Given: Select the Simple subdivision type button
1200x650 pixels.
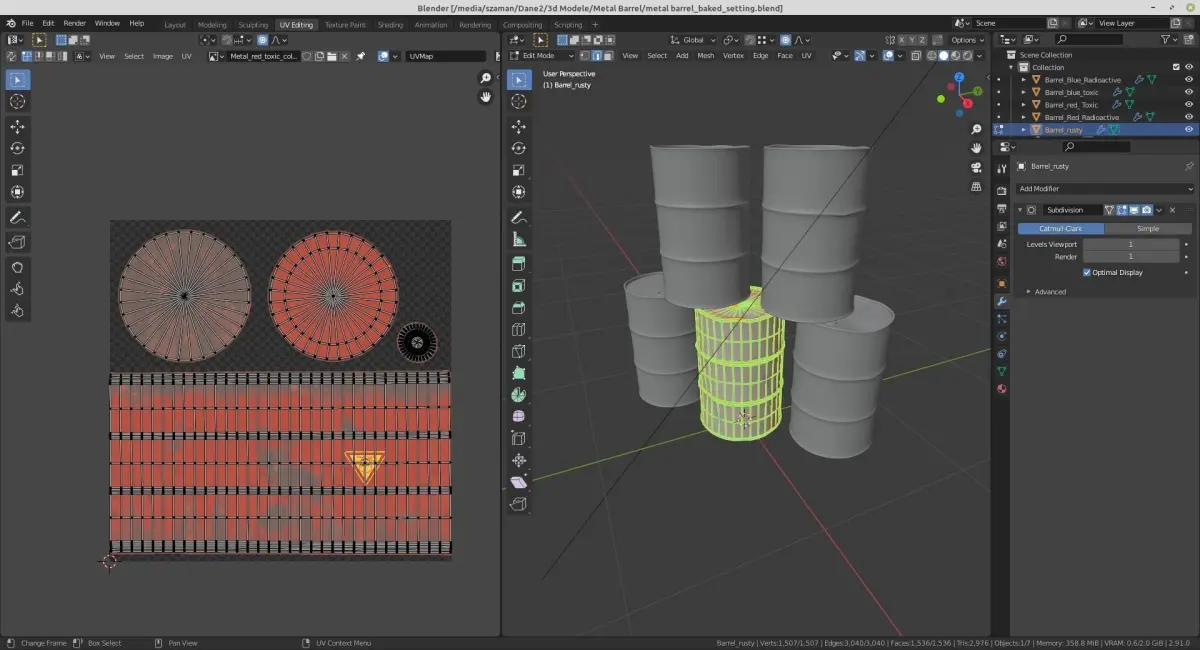Looking at the screenshot, I should 1148,229.
